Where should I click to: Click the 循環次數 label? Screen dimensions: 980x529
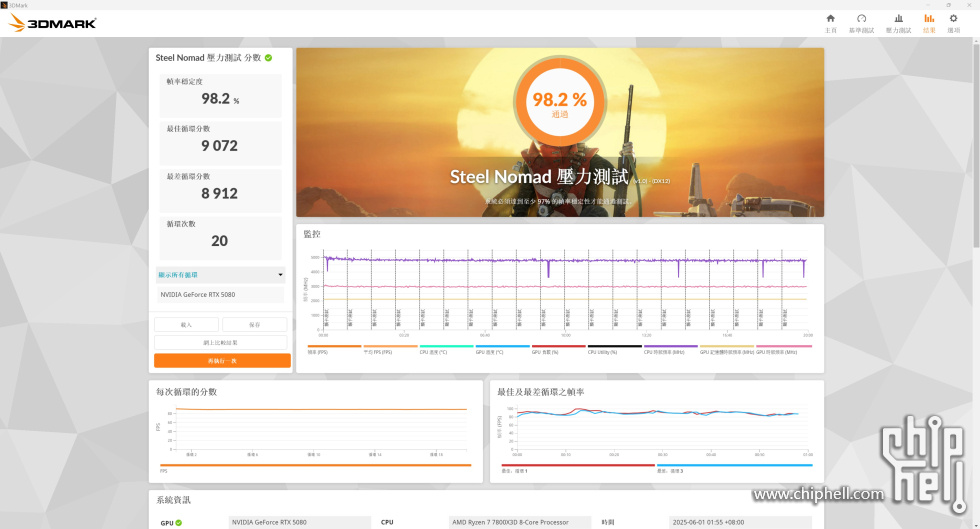181,224
